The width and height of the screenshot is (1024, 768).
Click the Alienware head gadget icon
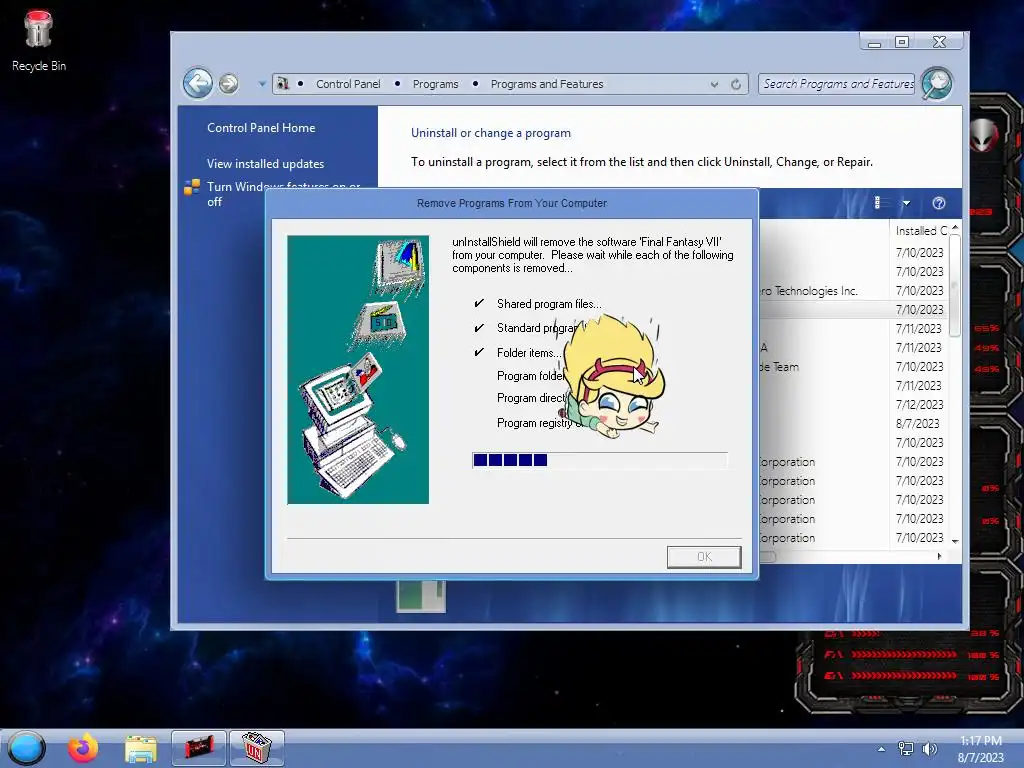click(x=984, y=135)
